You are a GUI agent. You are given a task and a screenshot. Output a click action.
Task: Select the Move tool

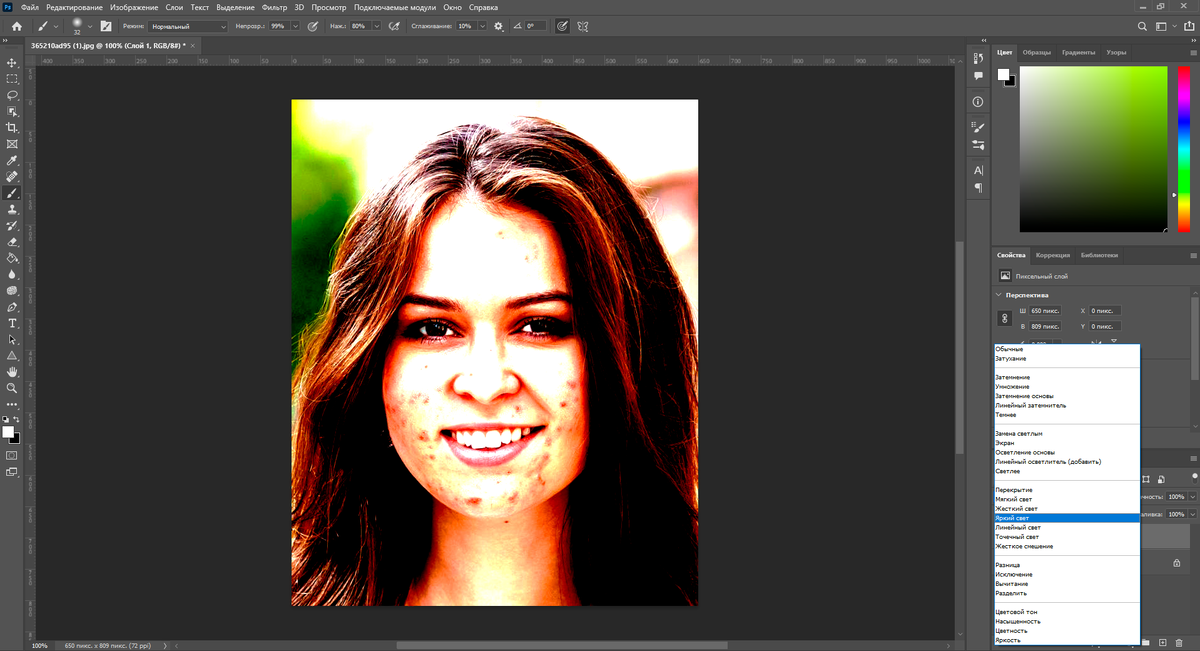coord(13,62)
